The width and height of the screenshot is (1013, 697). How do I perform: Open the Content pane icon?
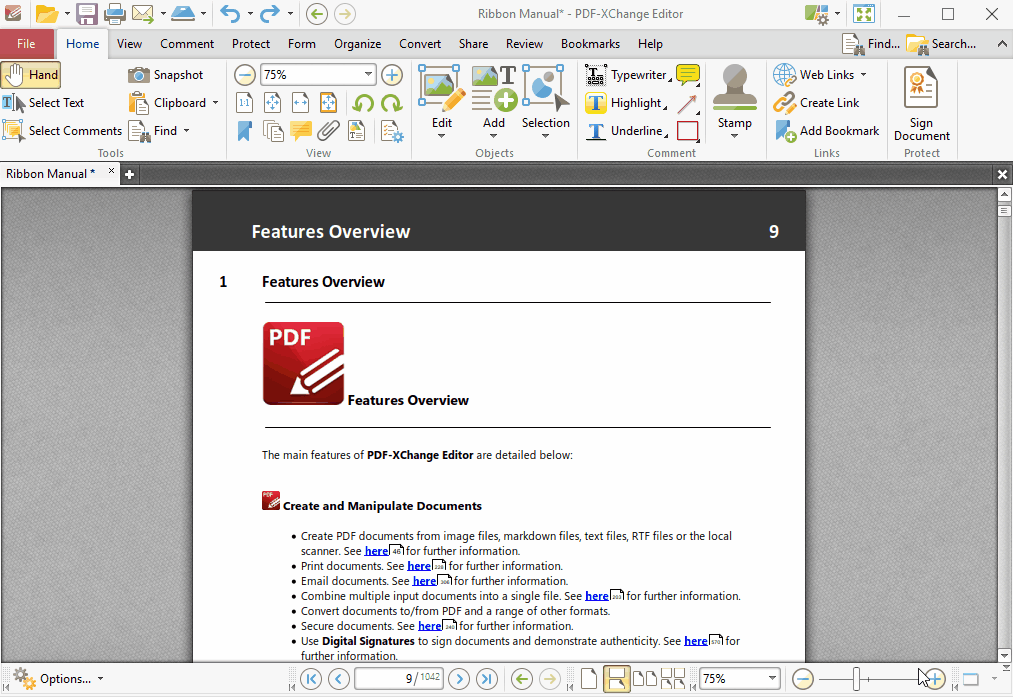coord(357,131)
